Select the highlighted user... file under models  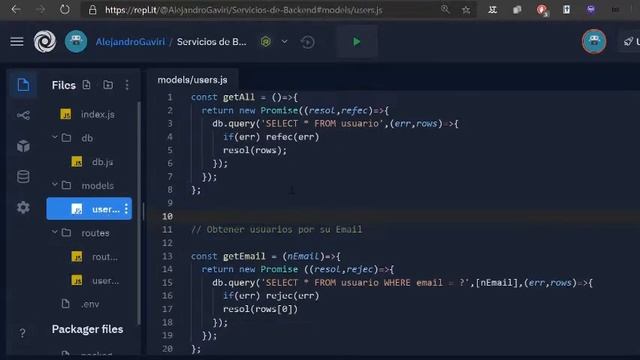(x=89, y=209)
